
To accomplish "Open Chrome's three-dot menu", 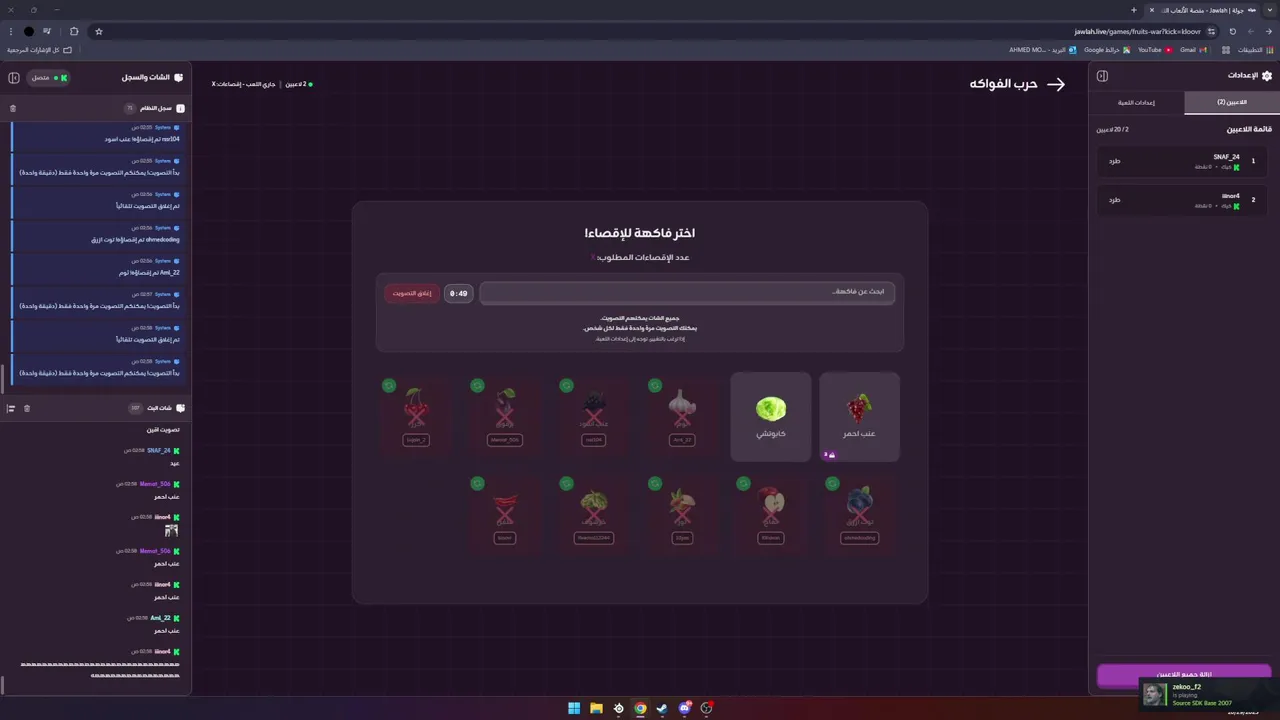I will tap(10, 31).
